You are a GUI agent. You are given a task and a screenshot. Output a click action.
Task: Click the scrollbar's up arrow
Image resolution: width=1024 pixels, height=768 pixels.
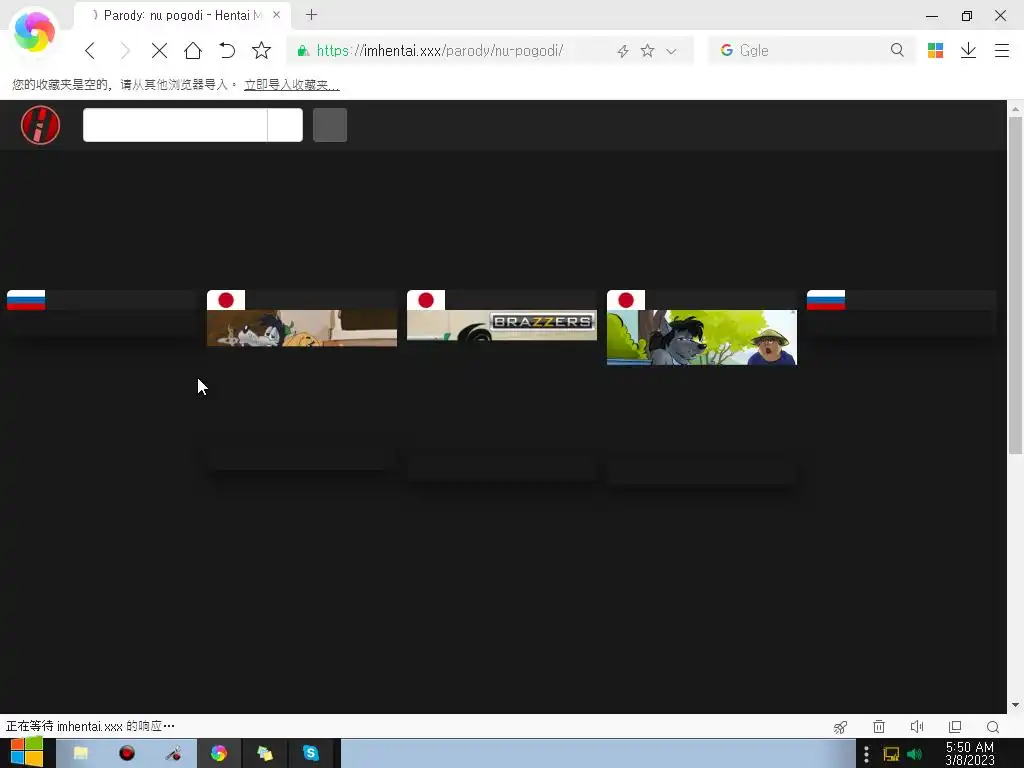1016,108
